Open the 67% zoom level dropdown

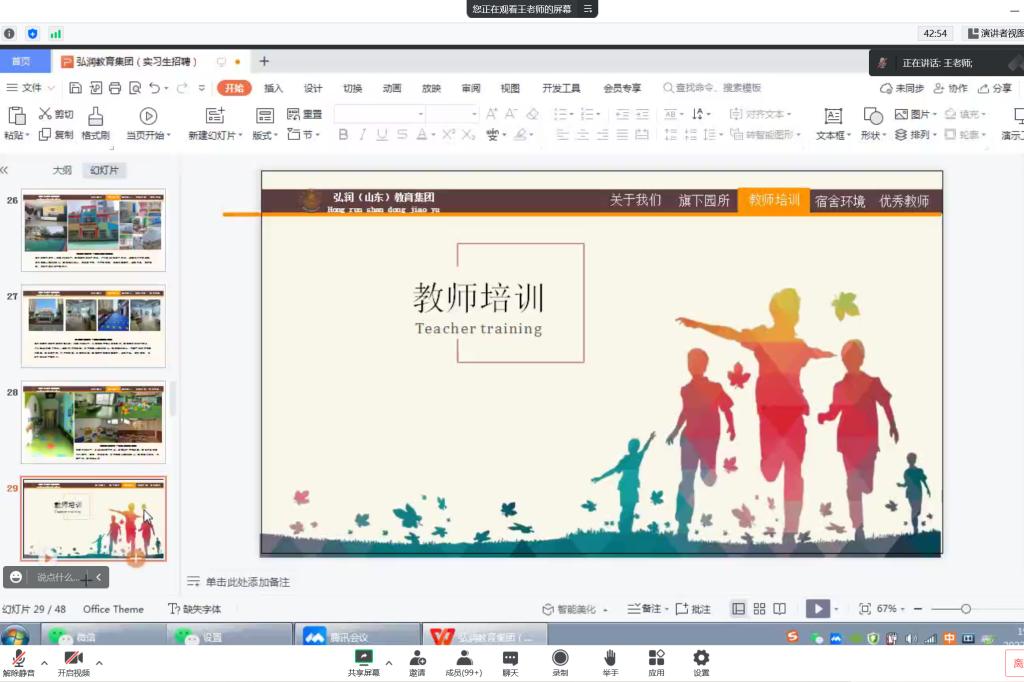[890, 609]
